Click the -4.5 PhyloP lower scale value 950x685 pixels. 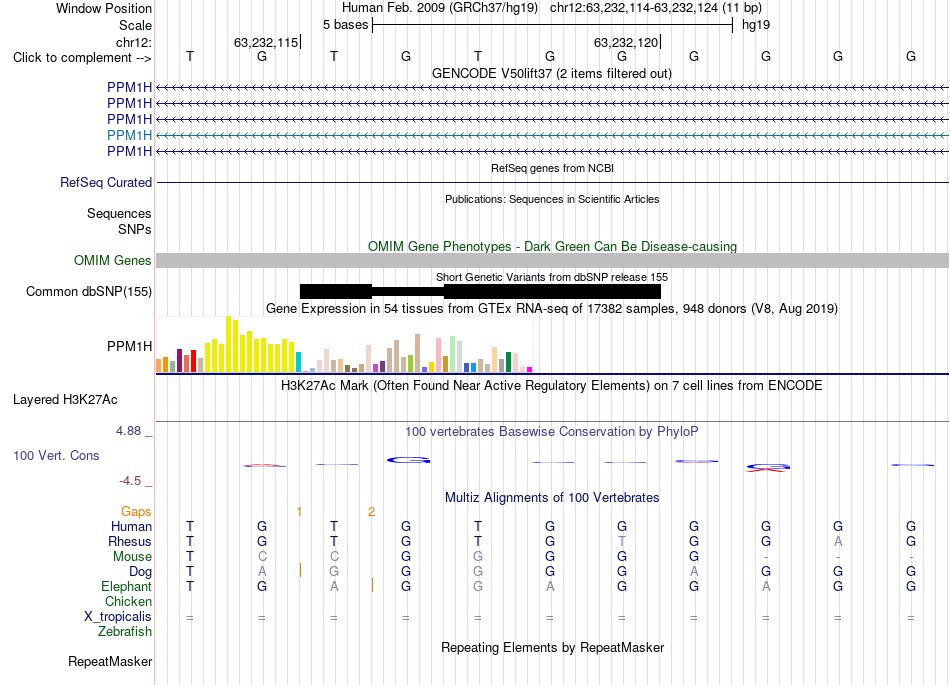coord(130,481)
